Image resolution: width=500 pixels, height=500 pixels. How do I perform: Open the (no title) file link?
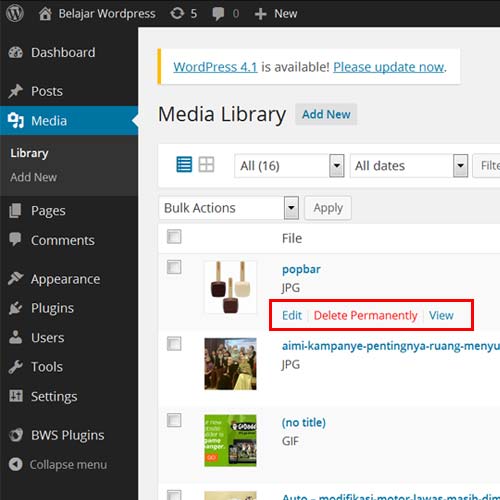pyautogui.click(x=304, y=422)
